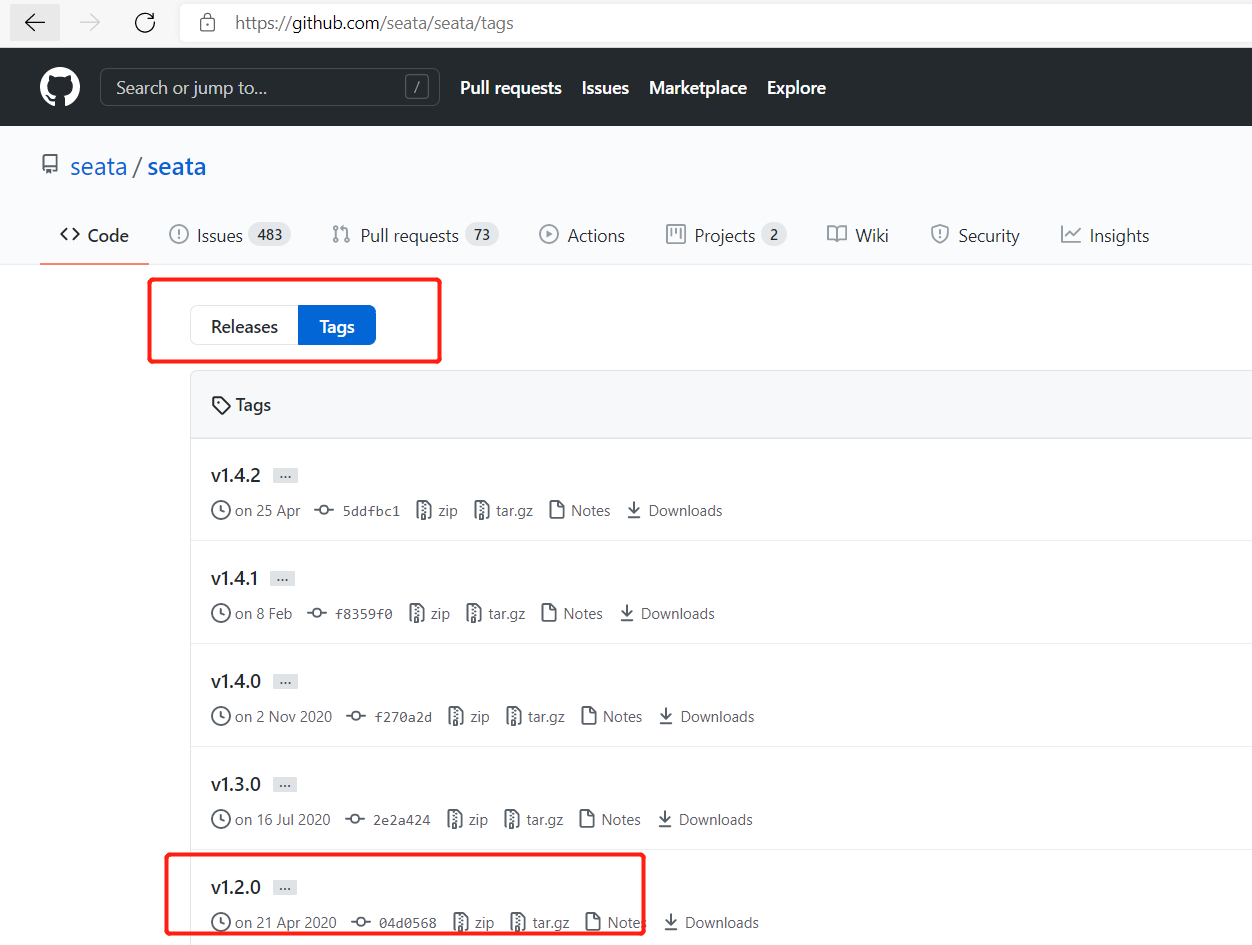This screenshot has height=945, width=1252.
Task: Open Marketplace in top navigation
Action: click(x=698, y=88)
